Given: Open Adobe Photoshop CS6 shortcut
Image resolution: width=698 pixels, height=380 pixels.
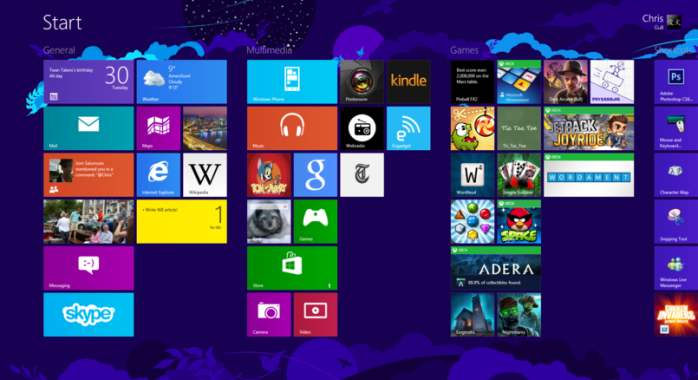Looking at the screenshot, I should [676, 82].
